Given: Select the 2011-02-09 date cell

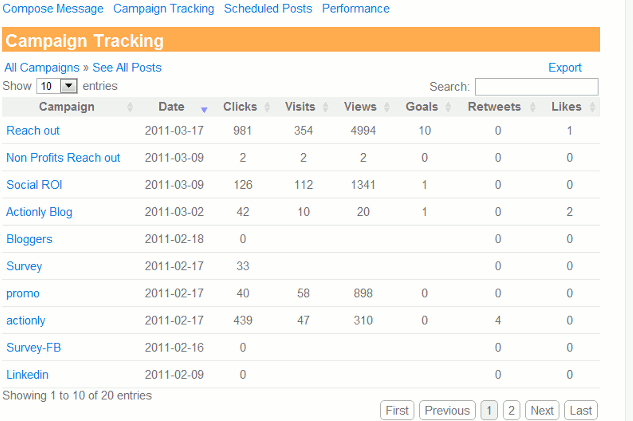Looking at the screenshot, I should click(x=174, y=375).
